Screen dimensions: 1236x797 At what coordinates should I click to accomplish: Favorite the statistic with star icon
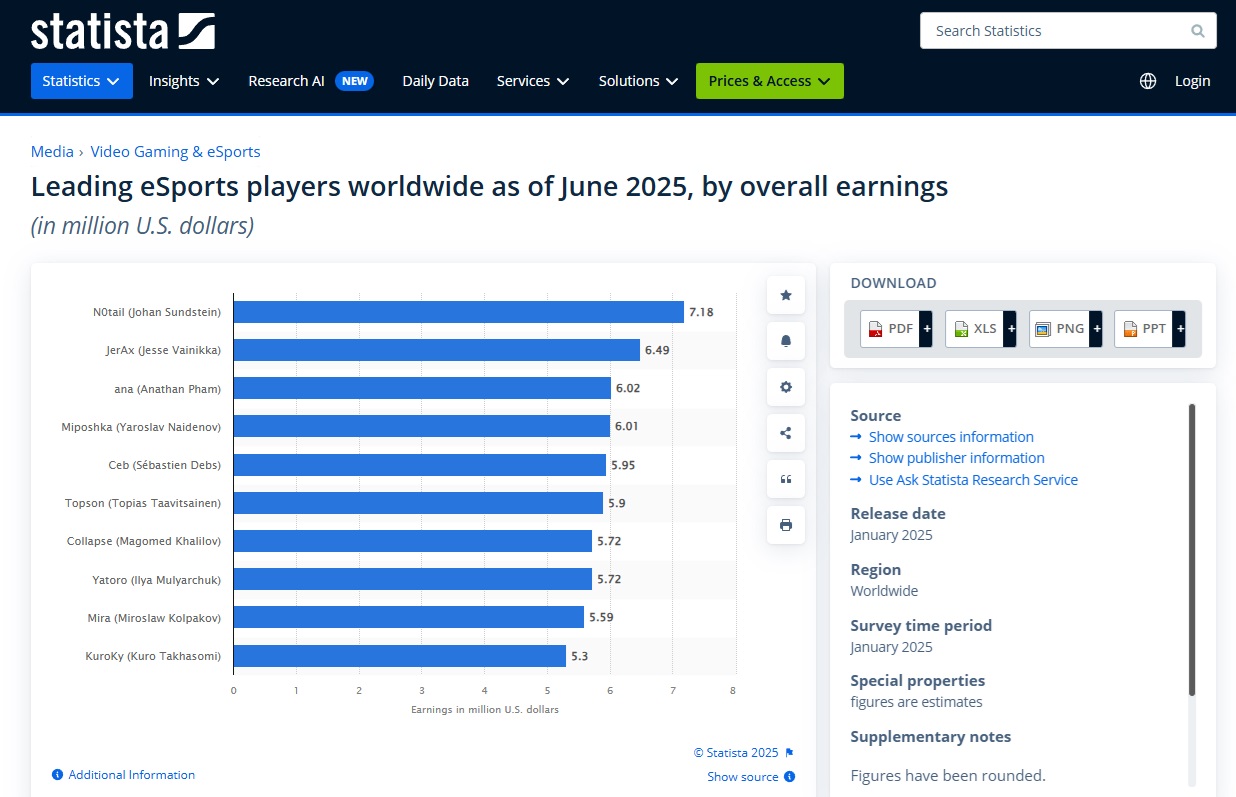(786, 295)
